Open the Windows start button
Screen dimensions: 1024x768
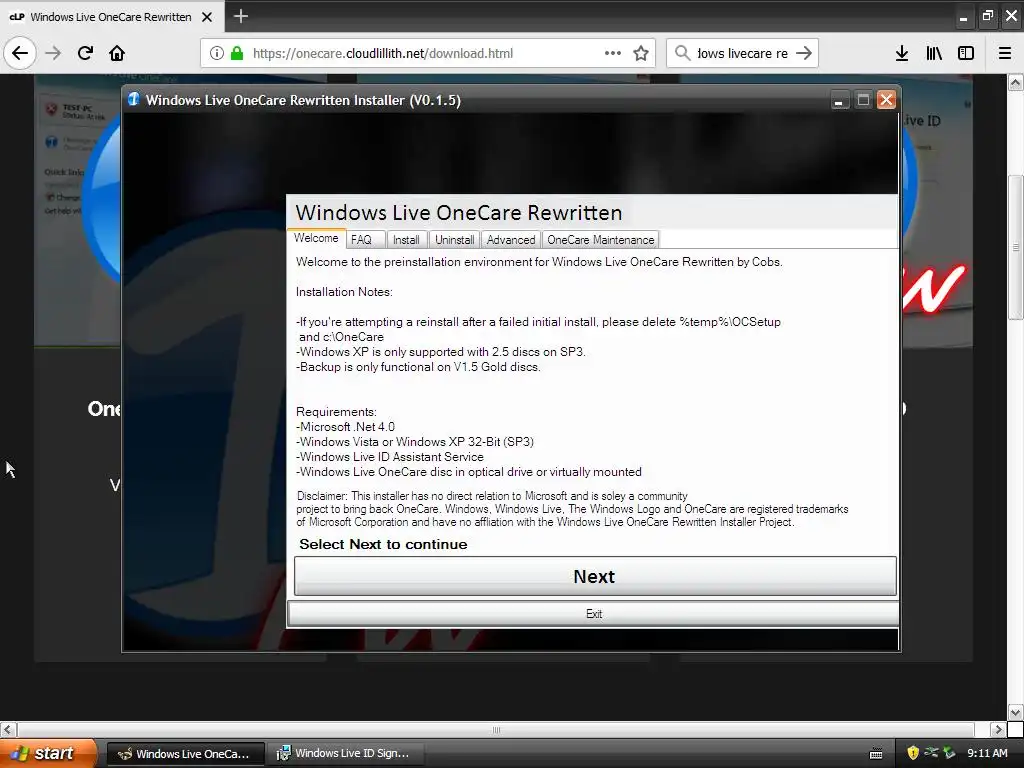click(48, 753)
